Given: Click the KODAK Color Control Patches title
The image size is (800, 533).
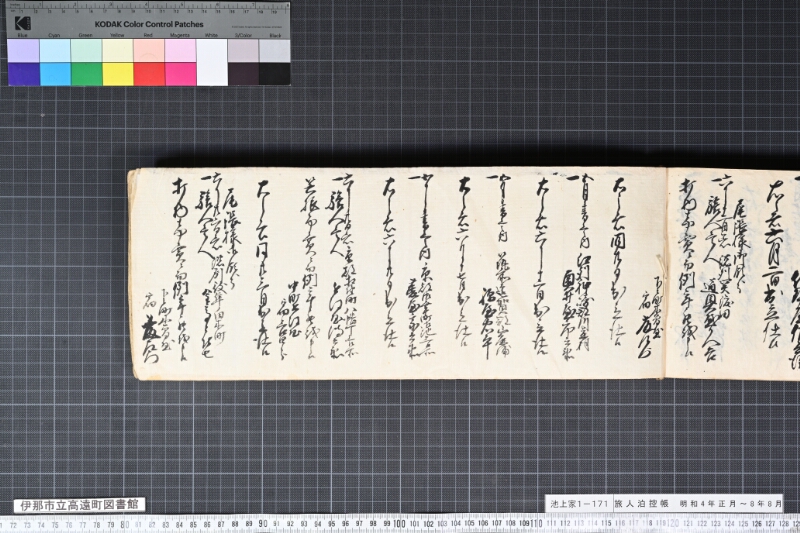Looking at the screenshot, I should coord(149,24).
